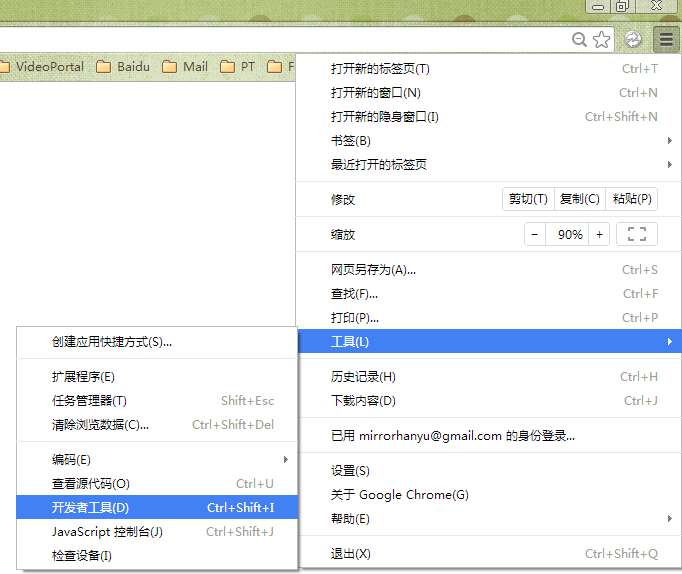Open 任务管理器(T) task manager
682x574 pixels.
click(157, 400)
